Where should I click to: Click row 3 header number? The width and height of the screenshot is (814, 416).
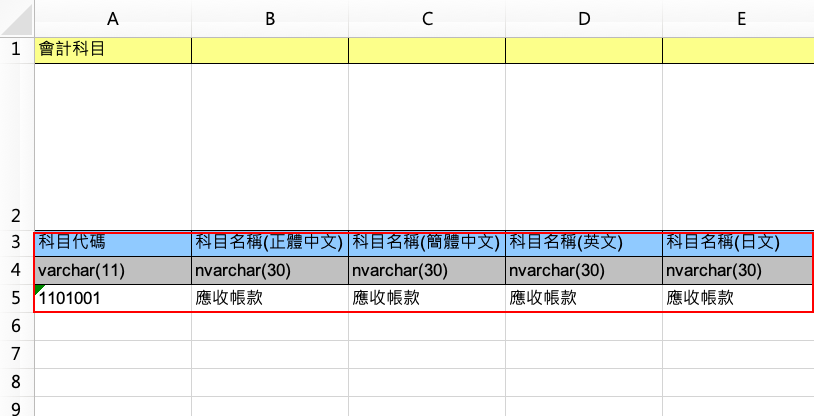coord(16,242)
